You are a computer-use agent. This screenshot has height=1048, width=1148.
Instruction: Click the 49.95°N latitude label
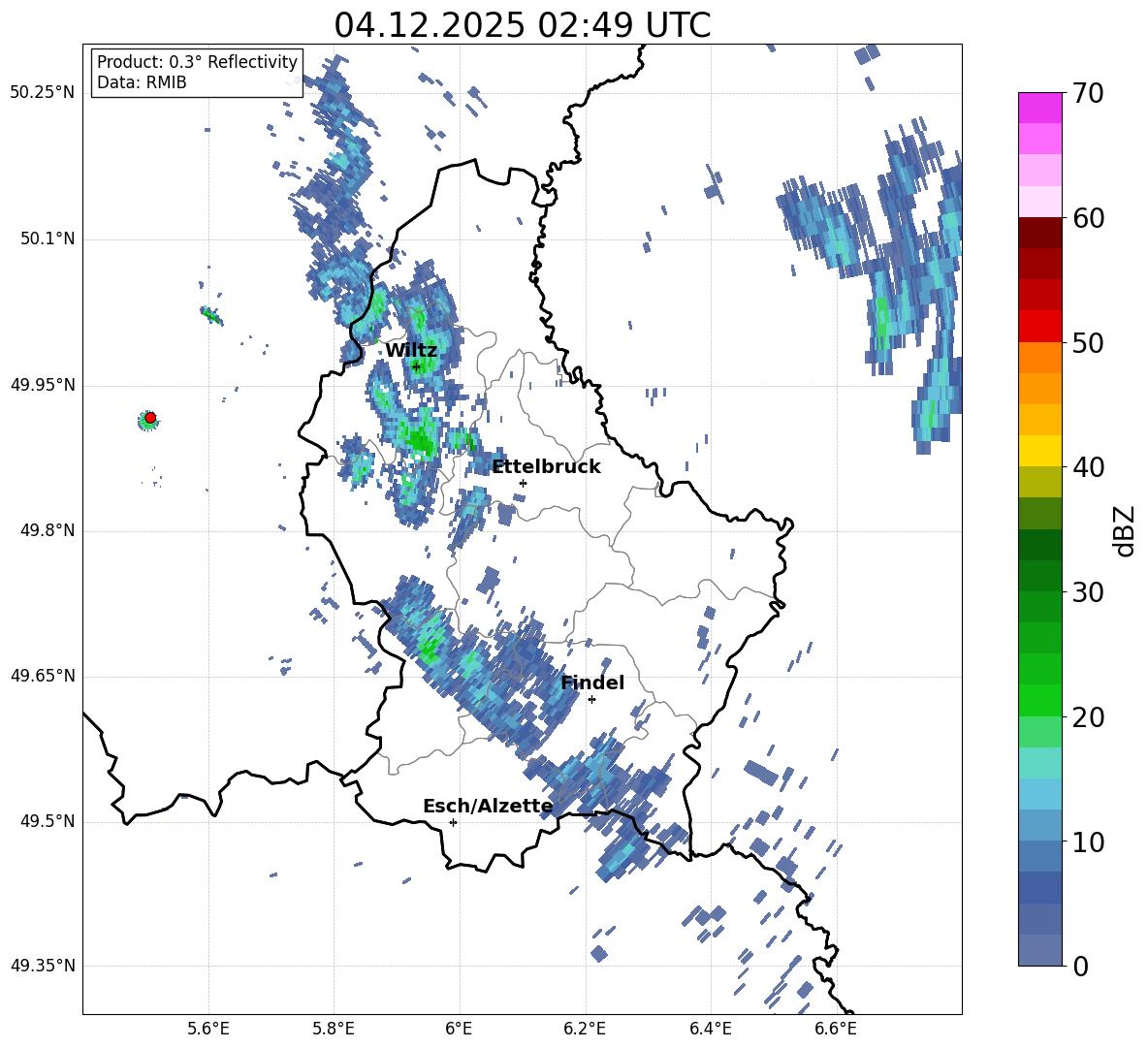[43, 385]
